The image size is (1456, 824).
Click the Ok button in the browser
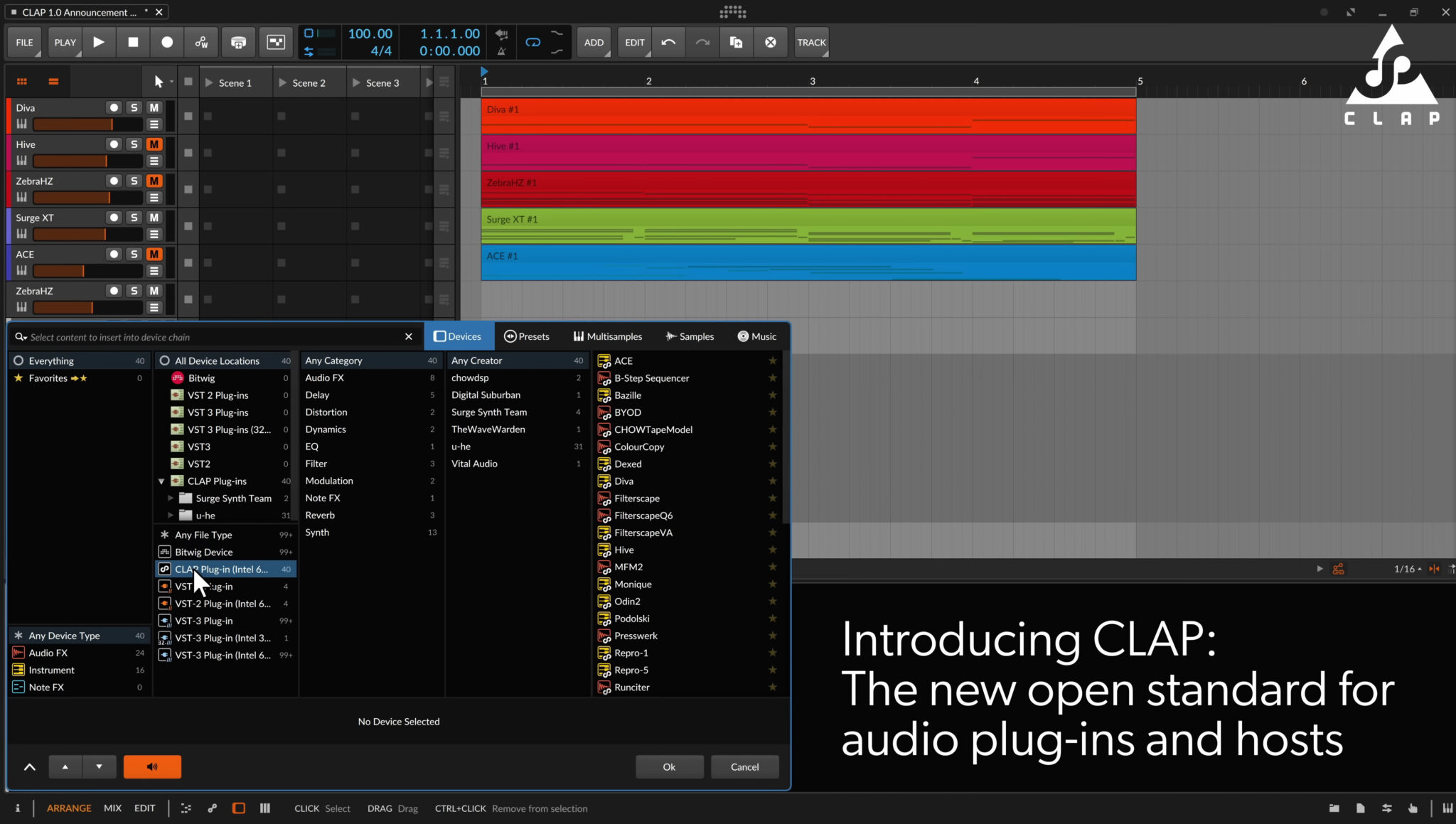click(668, 766)
